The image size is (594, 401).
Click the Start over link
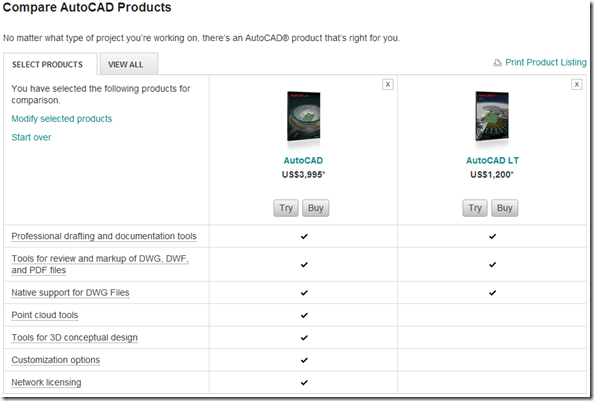[x=31, y=137]
